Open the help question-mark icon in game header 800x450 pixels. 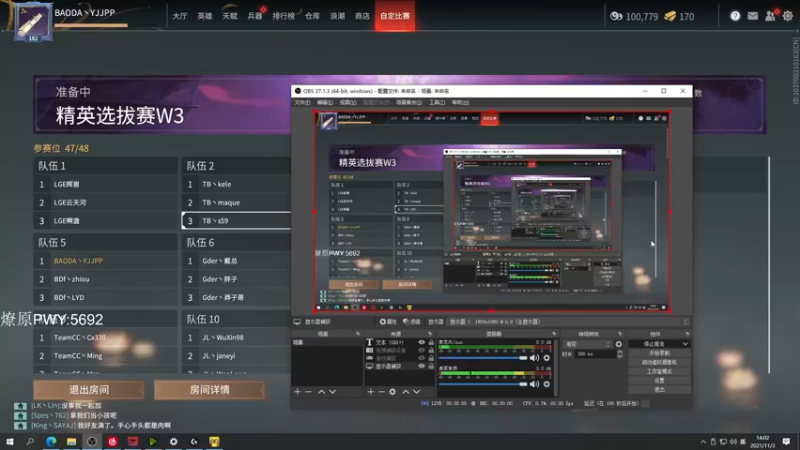(735, 16)
